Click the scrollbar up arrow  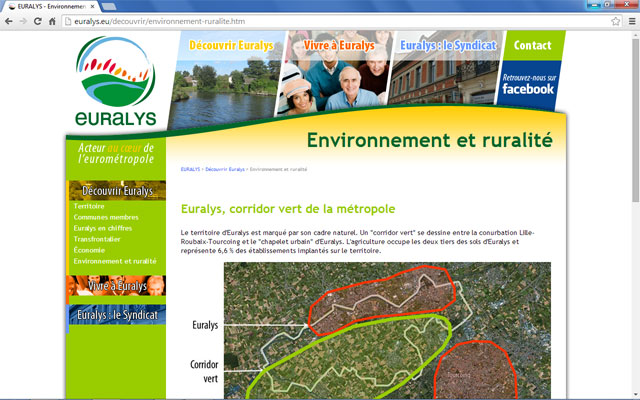click(636, 35)
